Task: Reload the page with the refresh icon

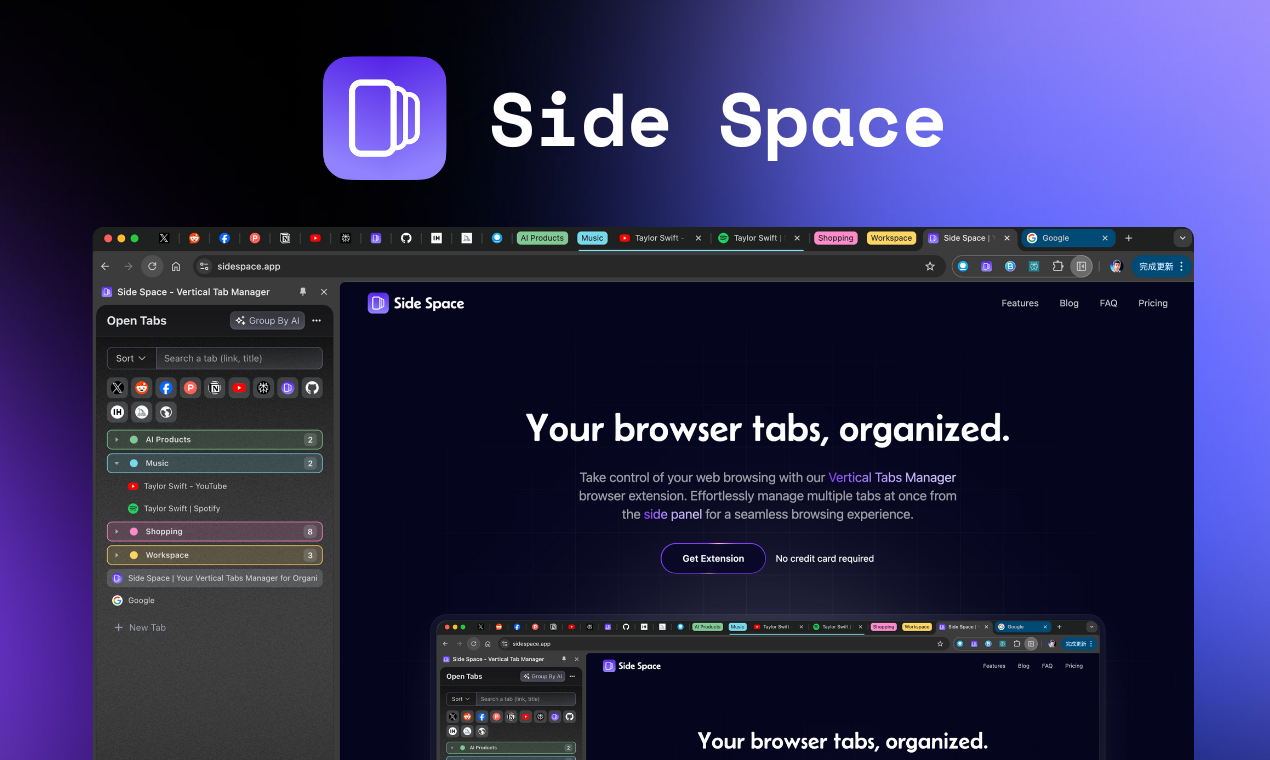Action: [x=152, y=266]
